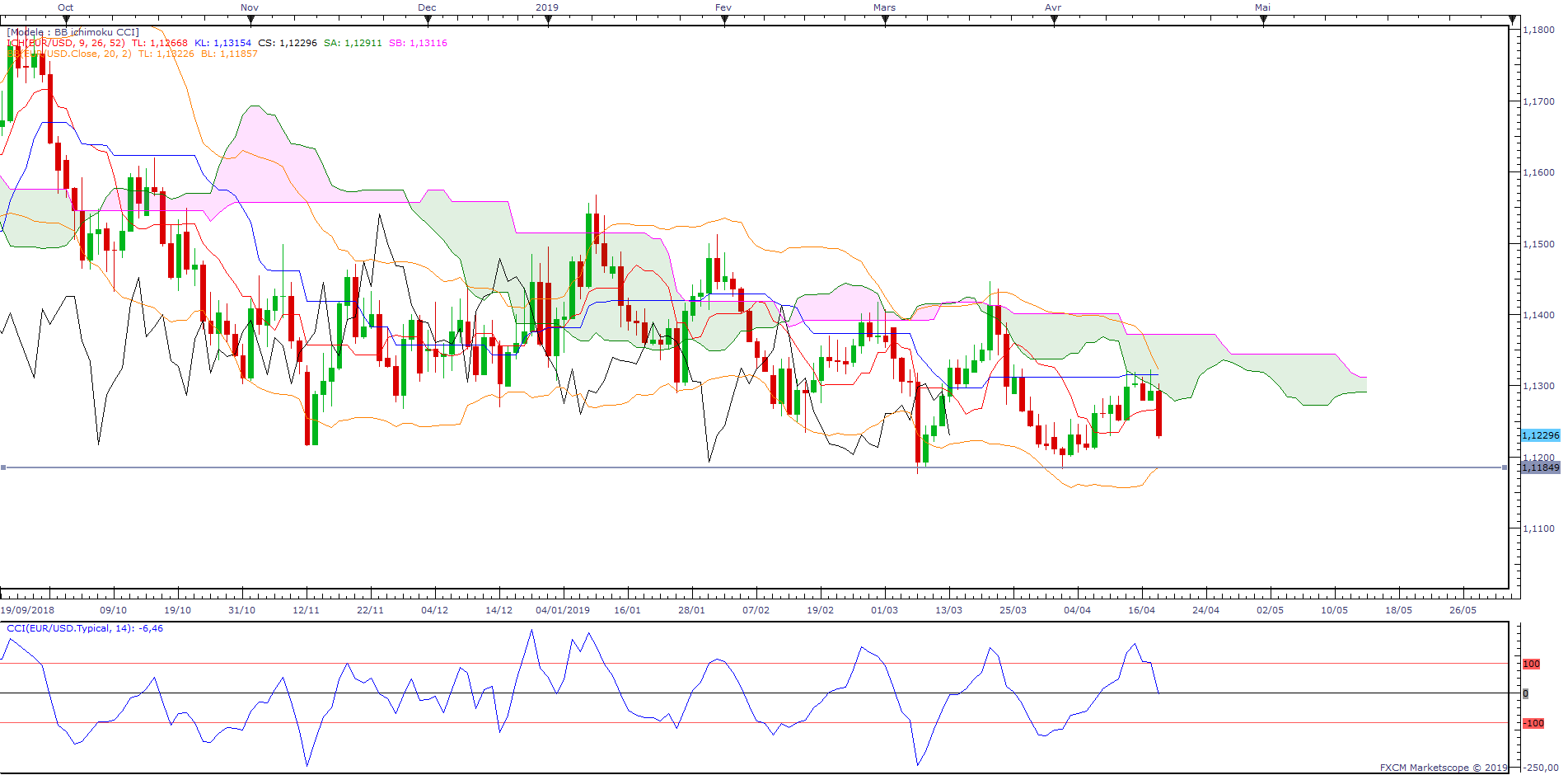Click the Fev month triangle marker

724,20
